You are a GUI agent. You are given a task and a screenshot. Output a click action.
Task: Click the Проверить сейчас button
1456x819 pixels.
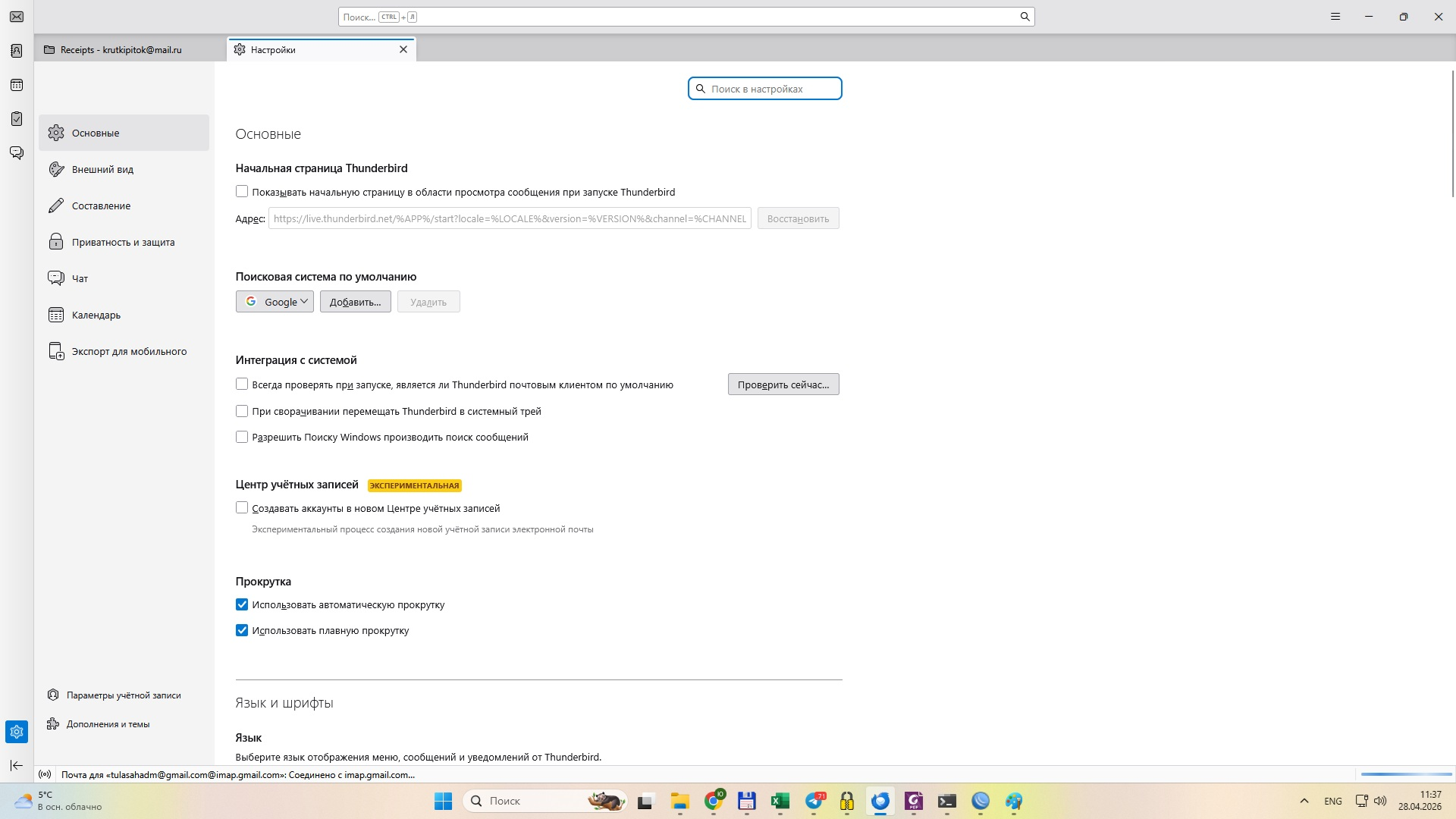pyautogui.click(x=783, y=384)
